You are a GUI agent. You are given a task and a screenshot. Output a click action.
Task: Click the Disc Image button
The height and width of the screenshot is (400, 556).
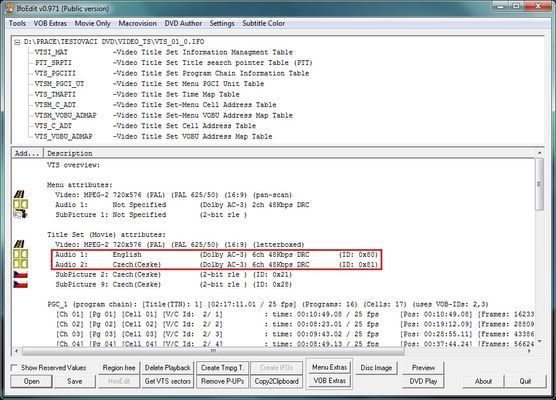point(376,368)
